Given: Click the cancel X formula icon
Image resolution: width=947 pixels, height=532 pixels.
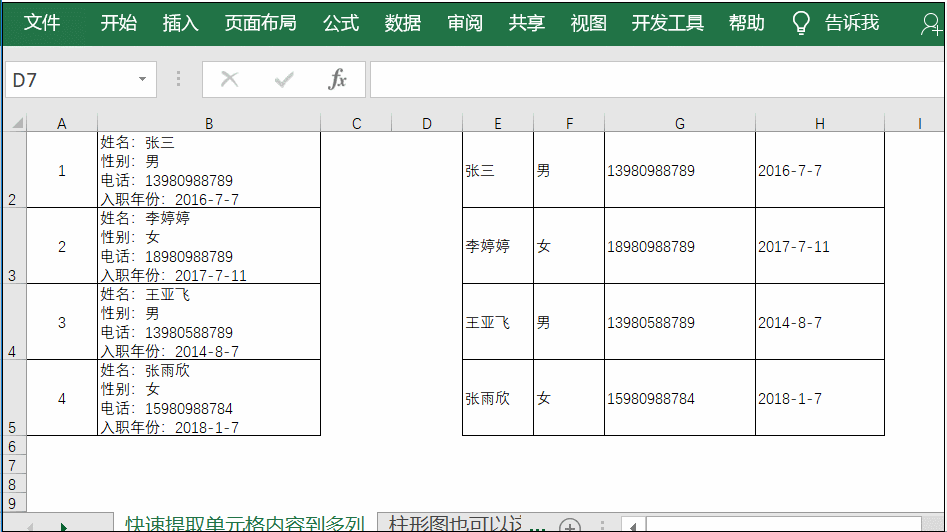Looking at the screenshot, I should point(230,79).
